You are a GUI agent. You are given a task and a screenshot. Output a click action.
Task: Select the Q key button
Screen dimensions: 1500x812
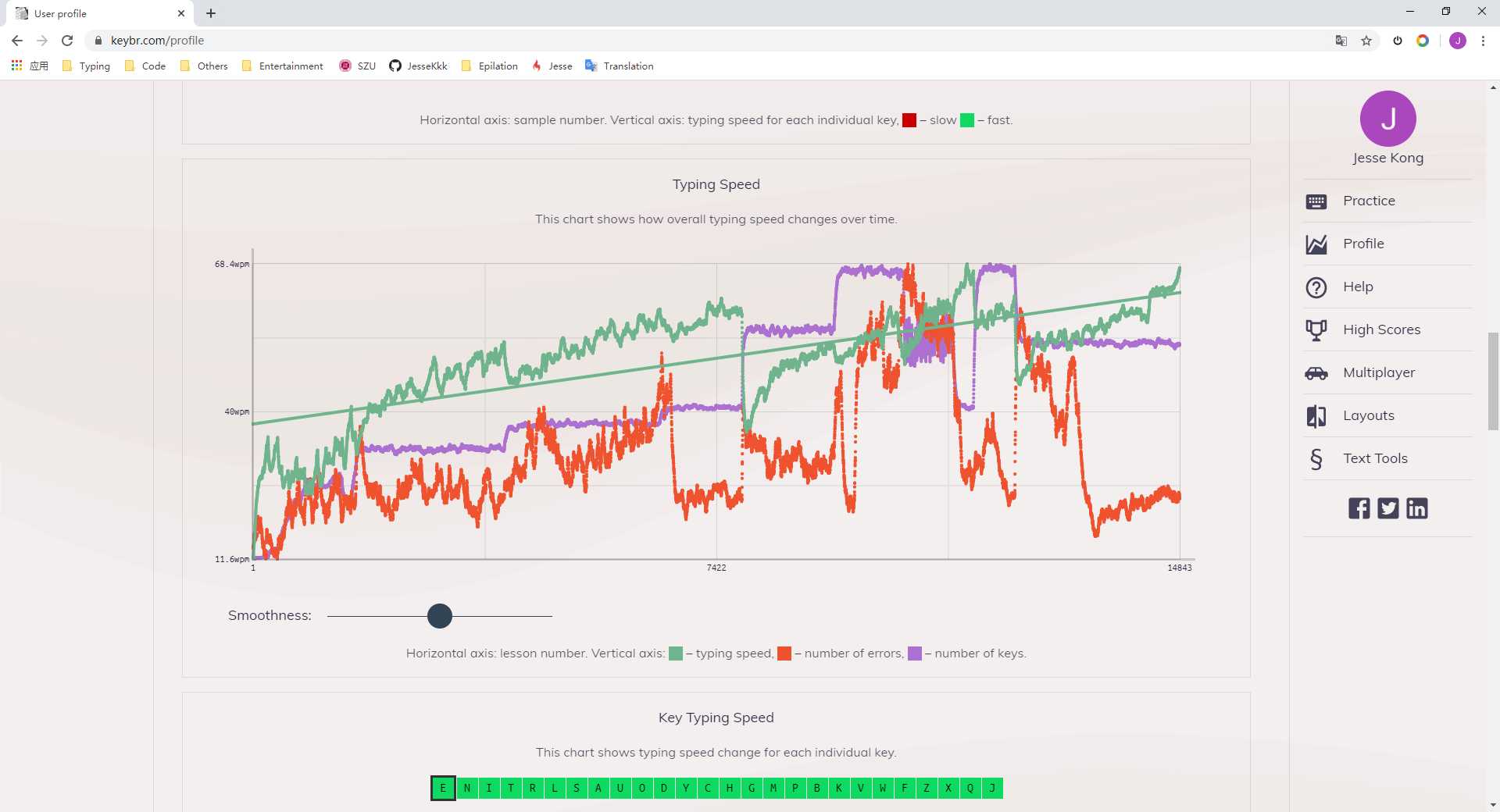pyautogui.click(x=970, y=788)
